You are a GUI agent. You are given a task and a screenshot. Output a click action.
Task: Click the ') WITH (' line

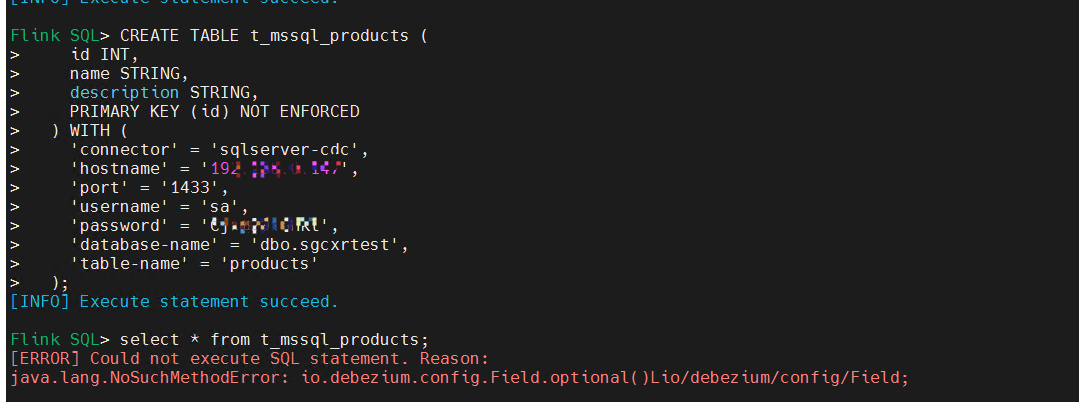(x=90, y=130)
